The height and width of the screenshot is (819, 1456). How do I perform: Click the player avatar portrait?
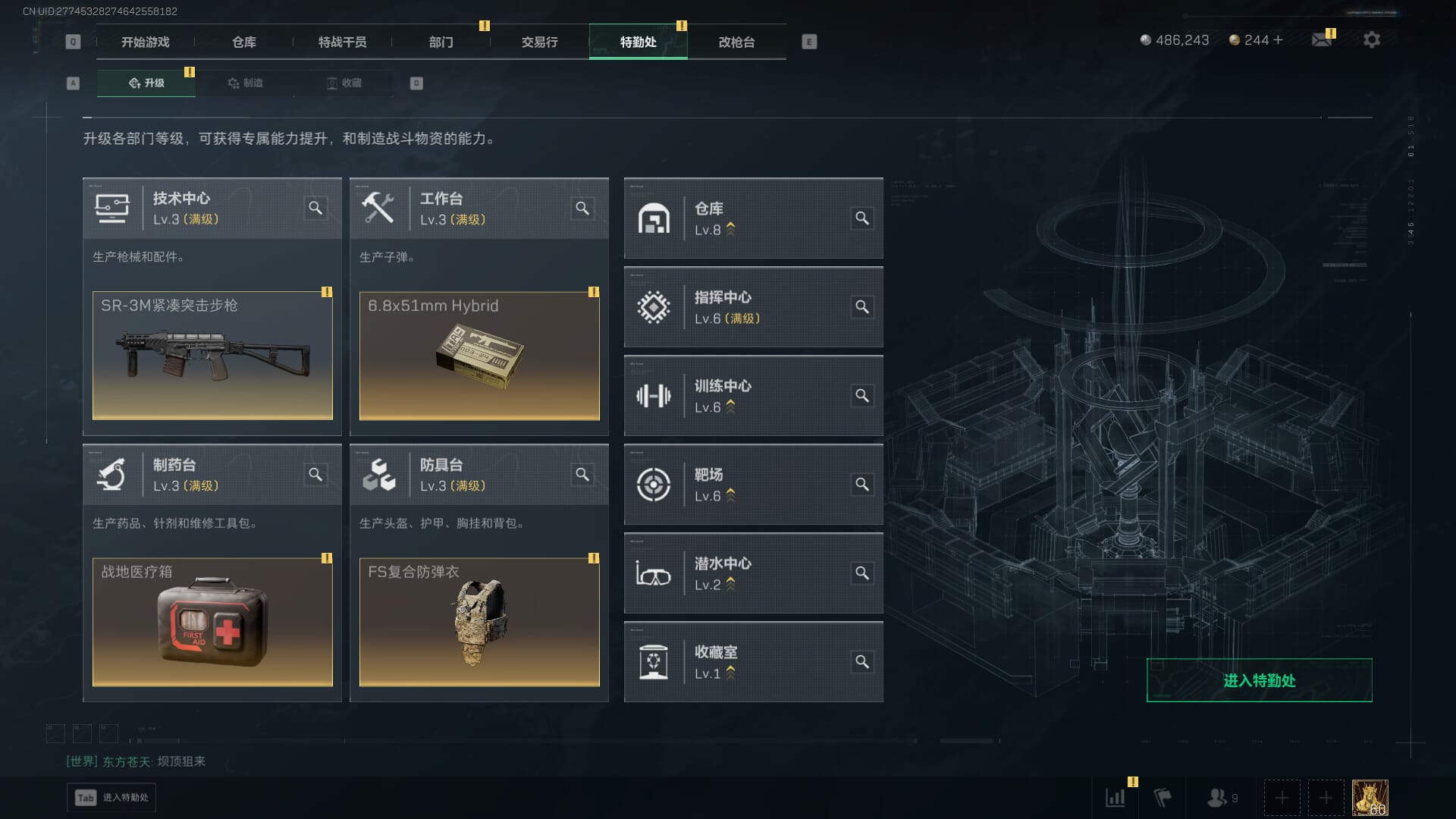pos(1370,798)
